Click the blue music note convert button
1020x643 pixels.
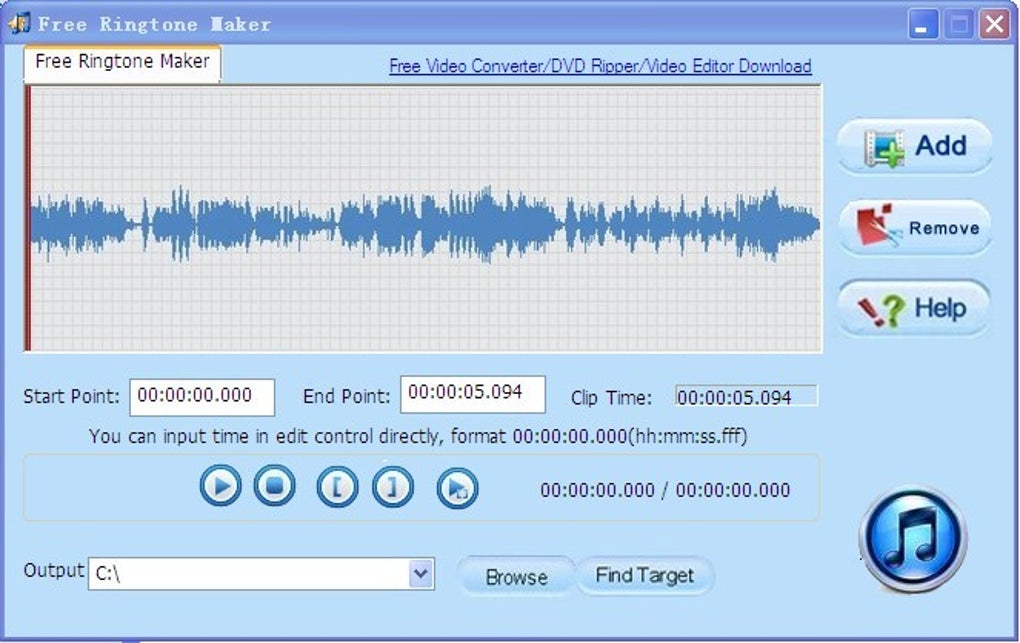coord(913,540)
